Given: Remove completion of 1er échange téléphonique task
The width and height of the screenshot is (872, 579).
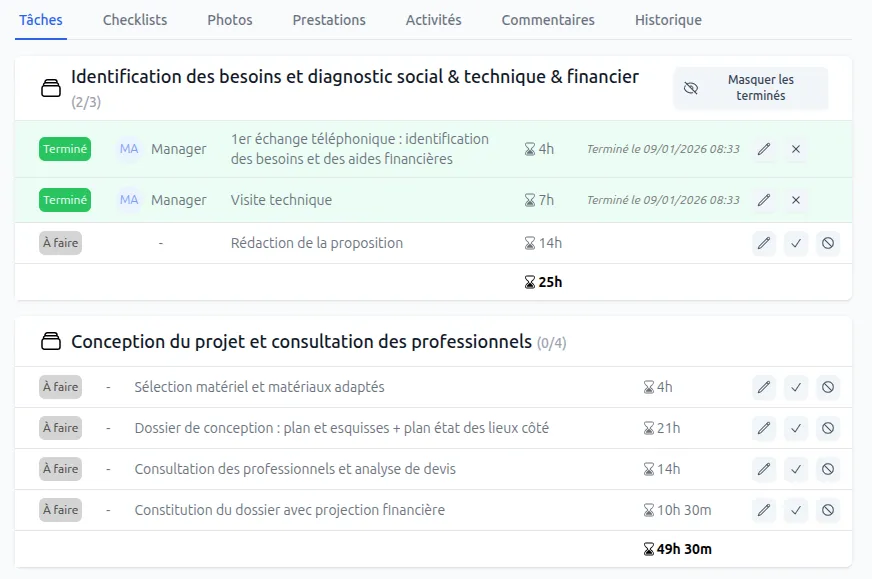Looking at the screenshot, I should point(796,149).
